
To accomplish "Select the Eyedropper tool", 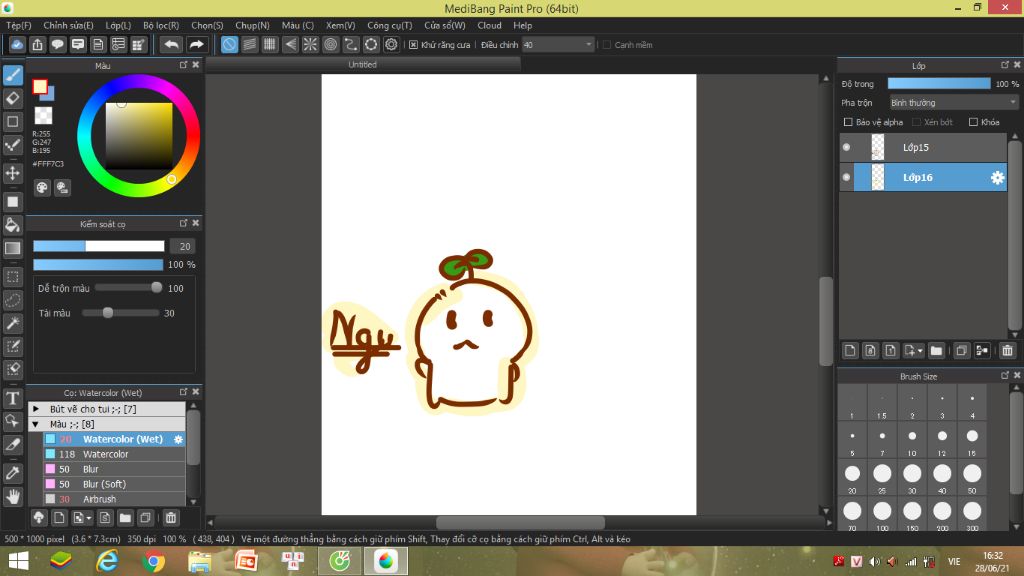I will 12,473.
